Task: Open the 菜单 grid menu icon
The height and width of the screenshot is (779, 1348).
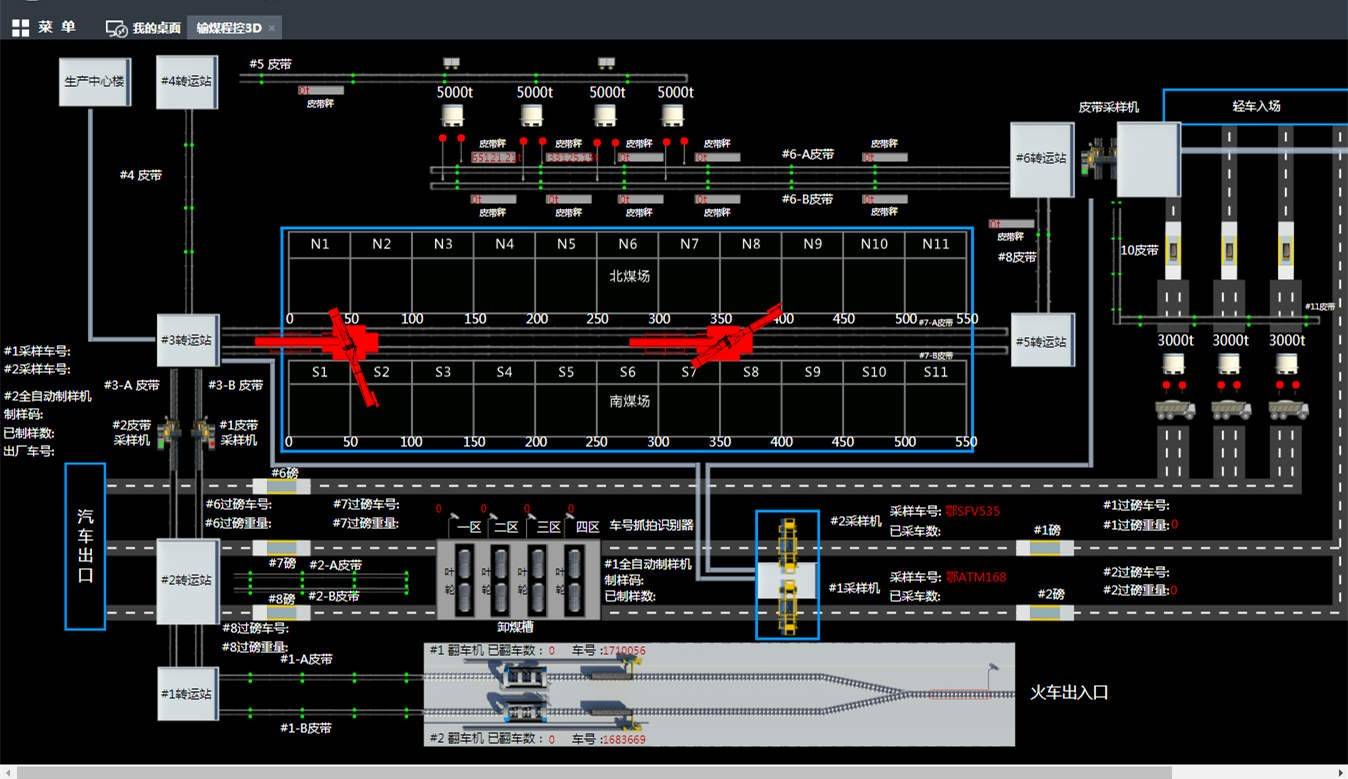Action: click(20, 28)
